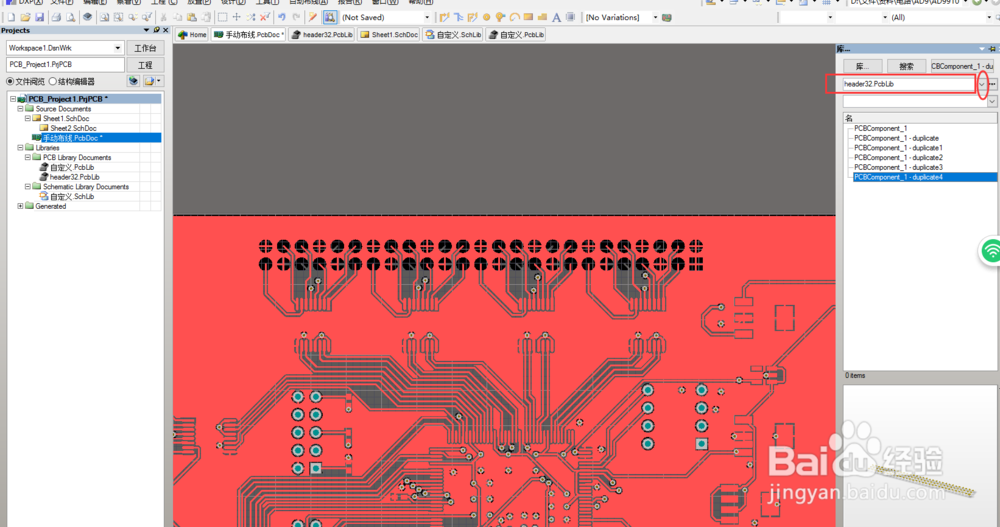Select Sheet2.SchDoc in project tree
1000x527 pixels.
click(73, 128)
